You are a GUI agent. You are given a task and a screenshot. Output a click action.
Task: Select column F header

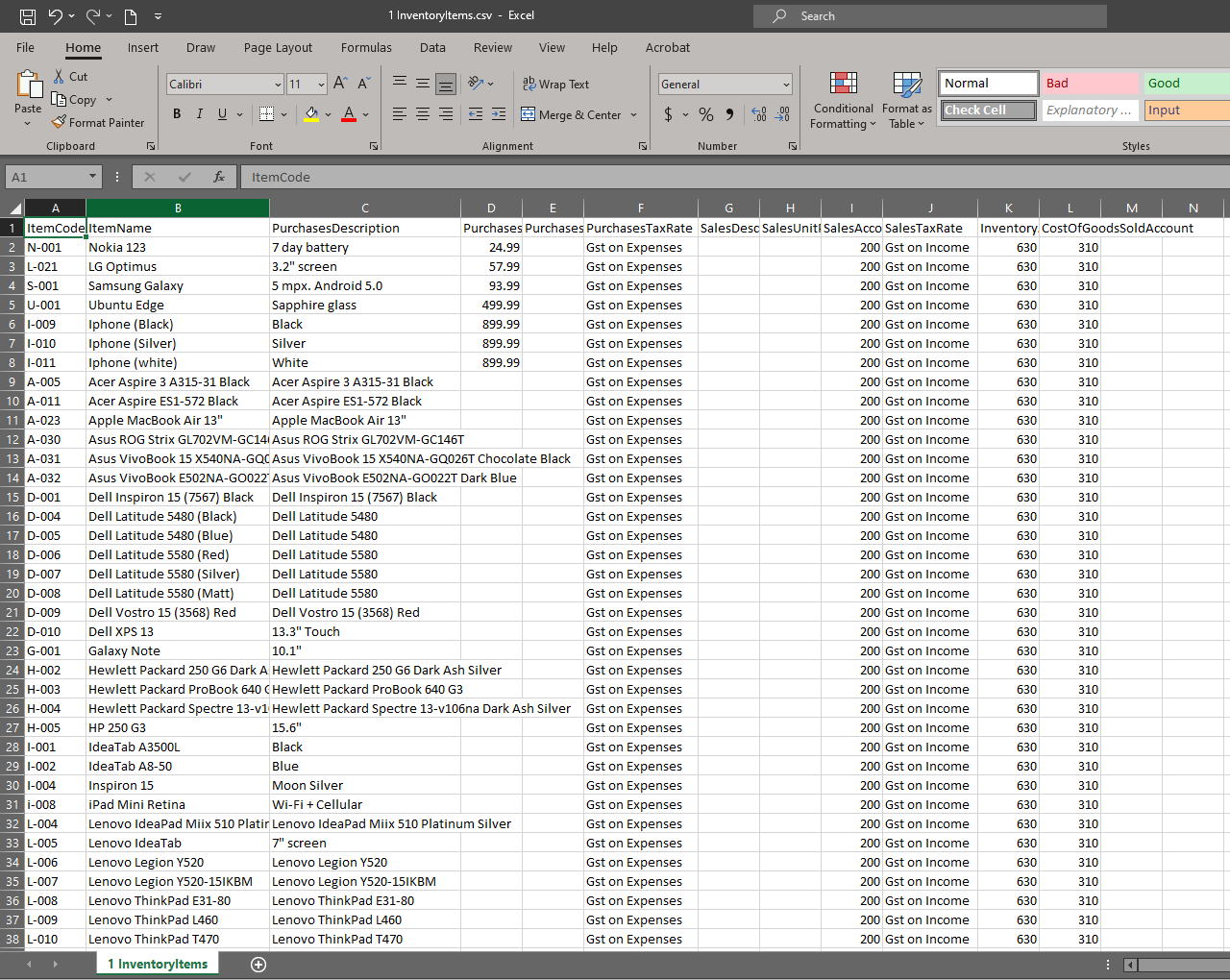click(641, 208)
